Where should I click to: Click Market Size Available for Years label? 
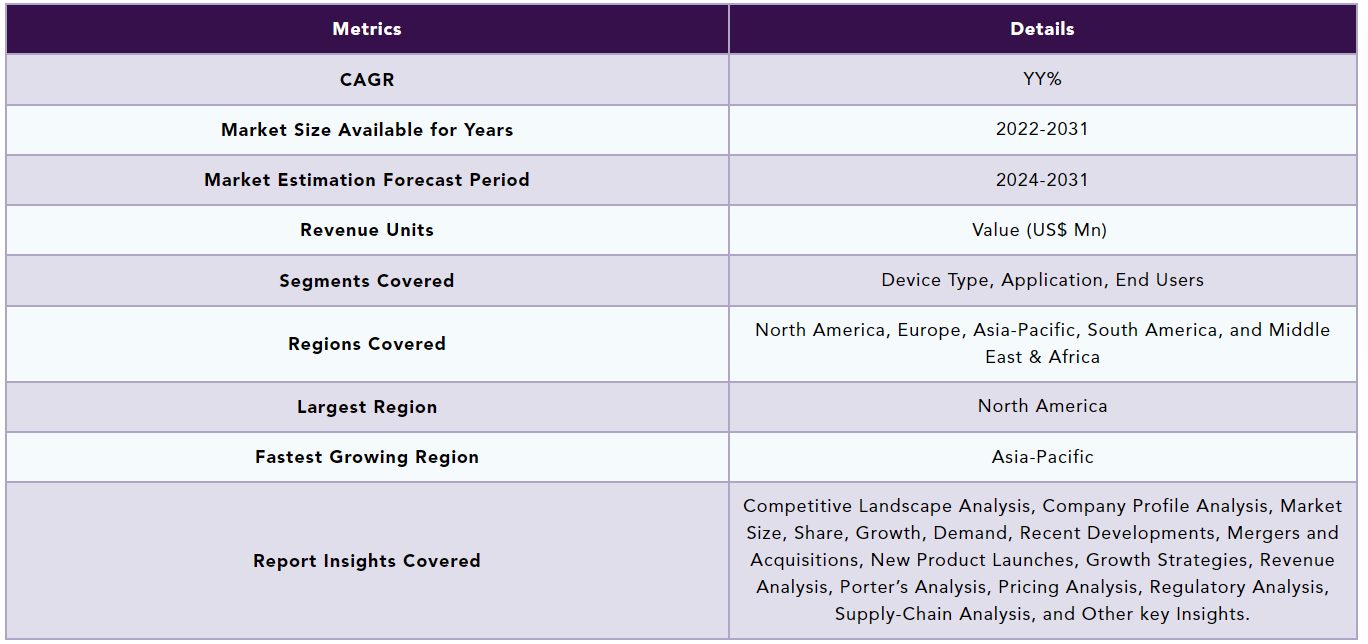pyautogui.click(x=367, y=130)
